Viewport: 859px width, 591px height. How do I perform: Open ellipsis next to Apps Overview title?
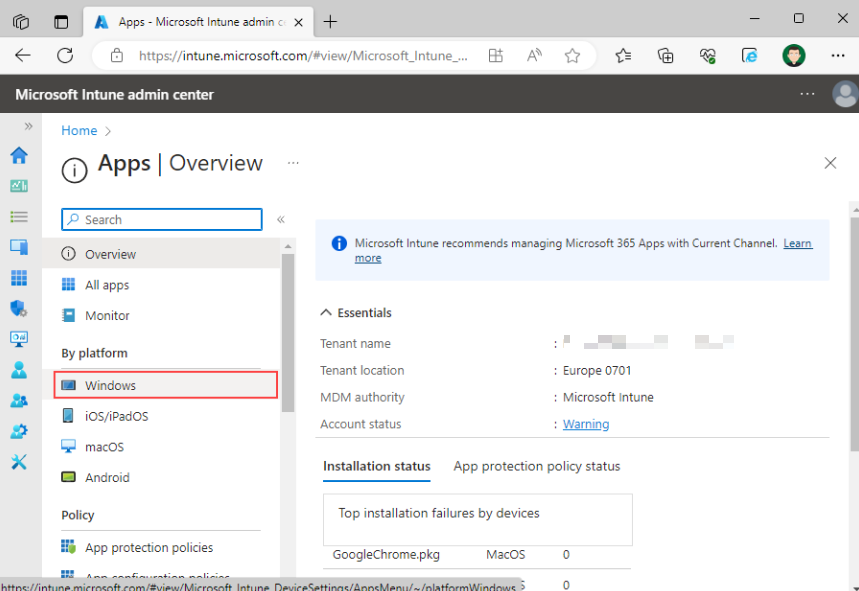click(293, 163)
